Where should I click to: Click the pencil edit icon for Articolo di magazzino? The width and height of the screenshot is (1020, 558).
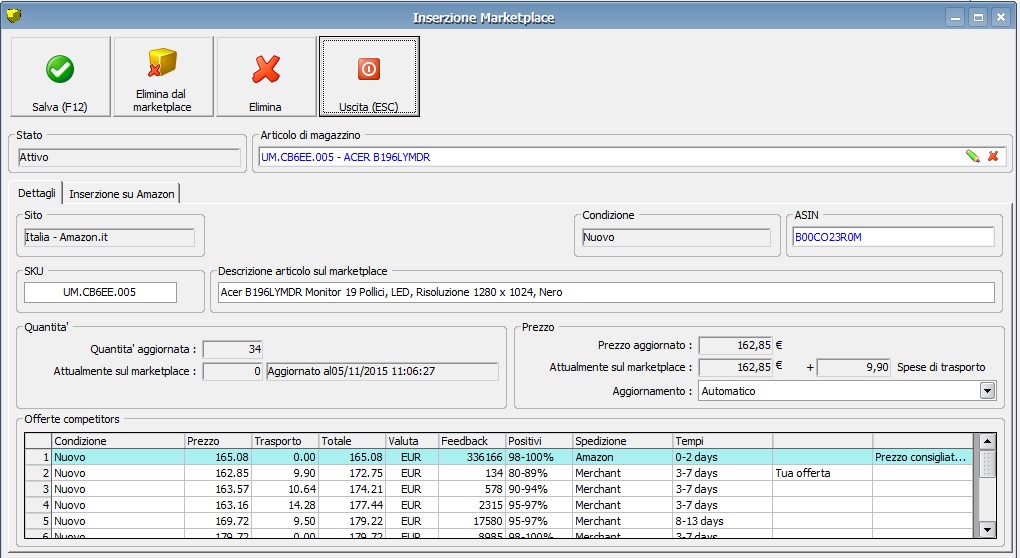972,156
